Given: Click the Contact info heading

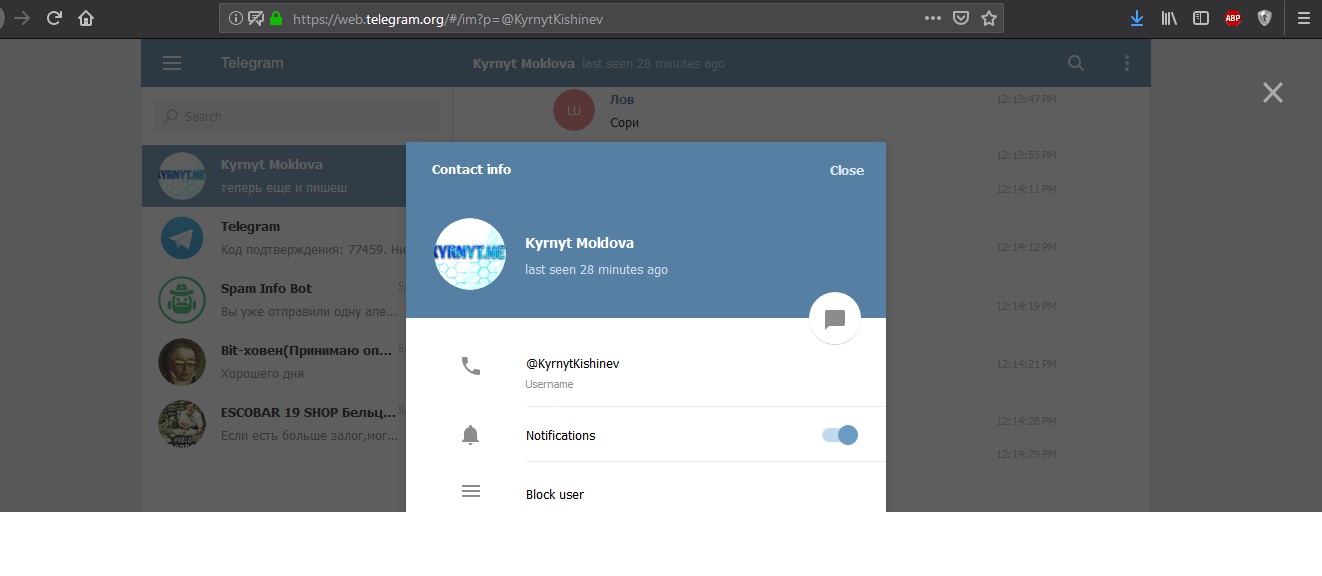Looking at the screenshot, I should (471, 170).
